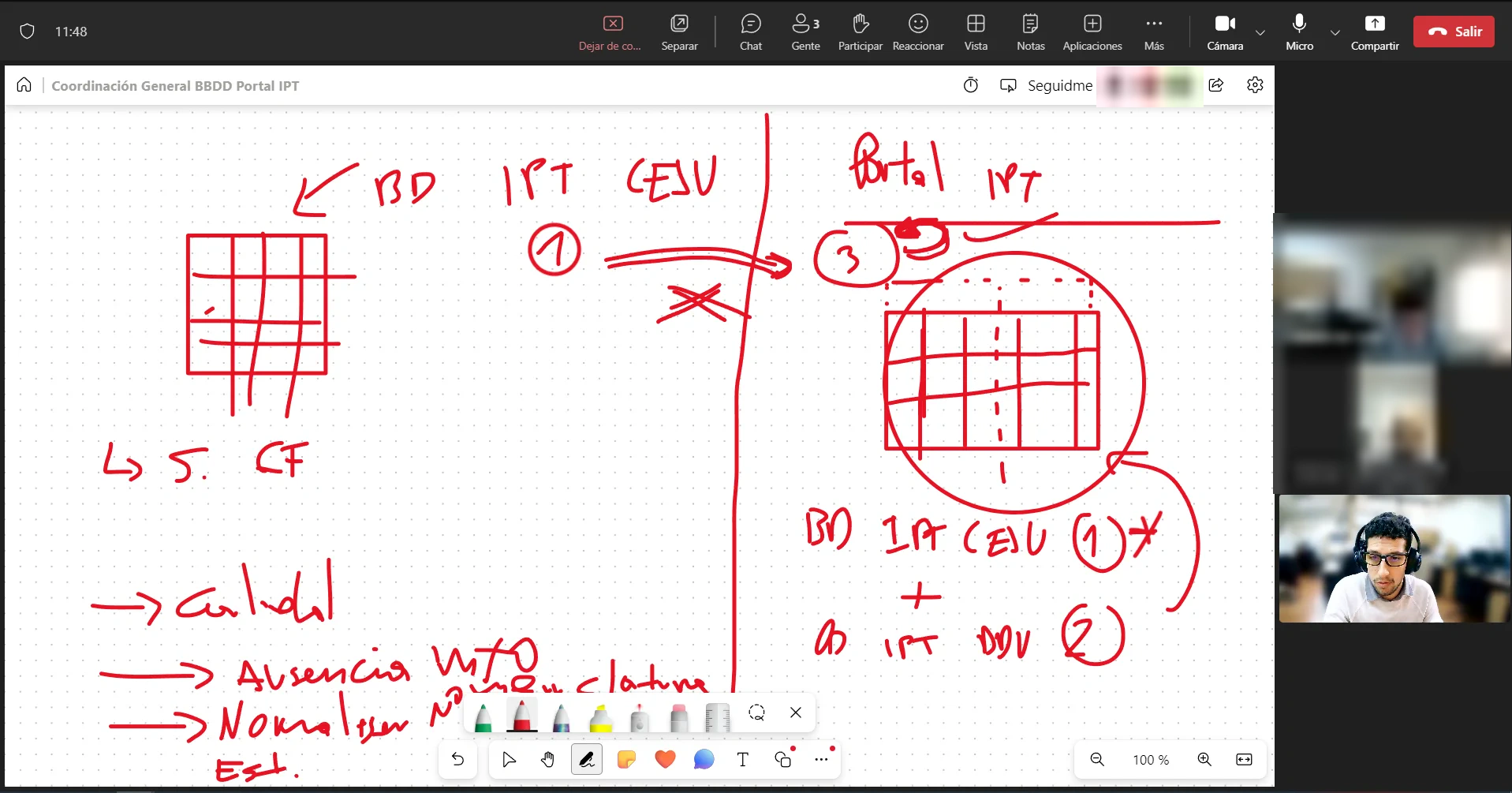Viewport: 1512px width, 793px height.
Task: Open the Más menu
Action: pos(1154,32)
